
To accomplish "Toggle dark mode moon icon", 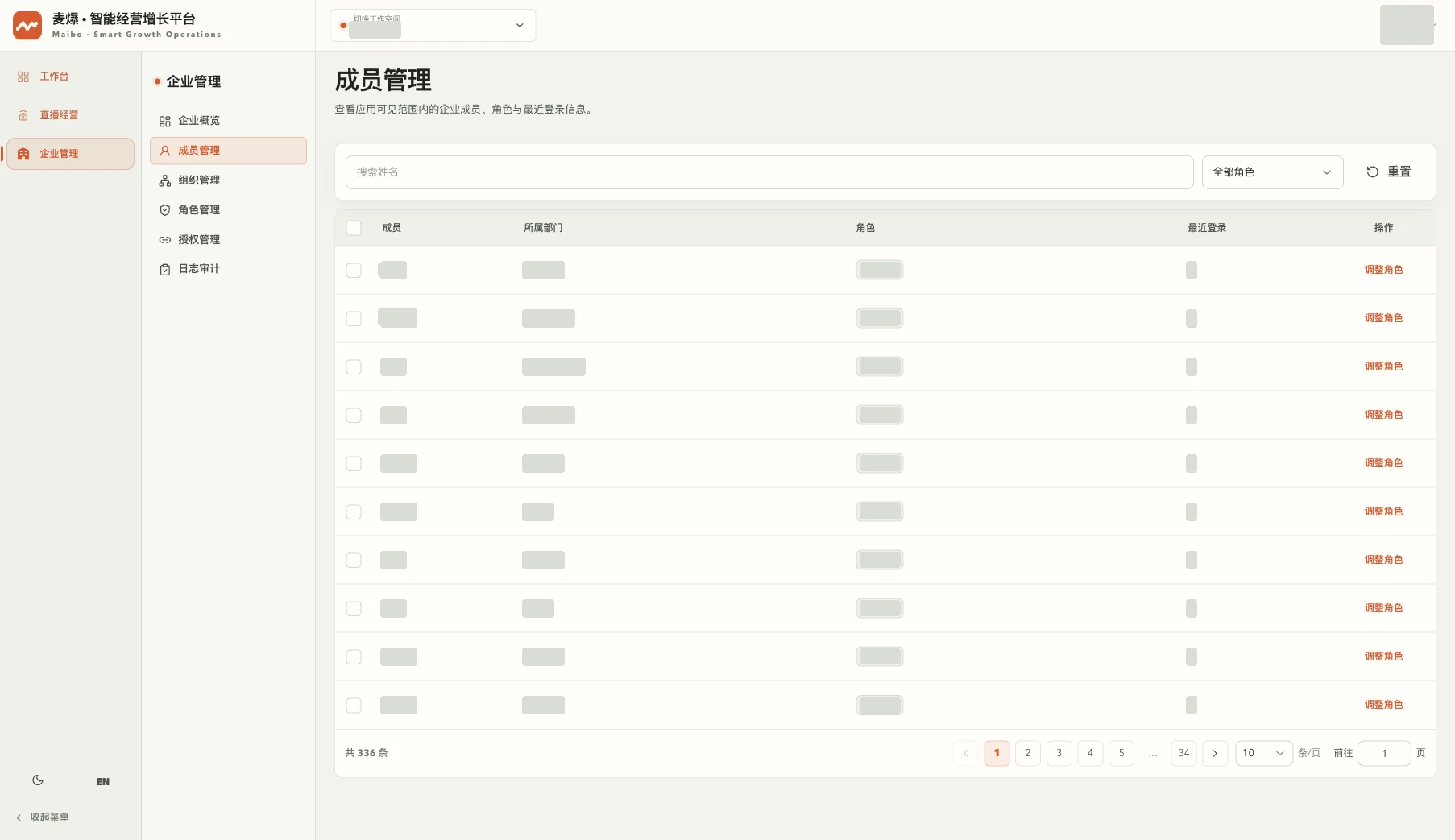I will (x=38, y=780).
